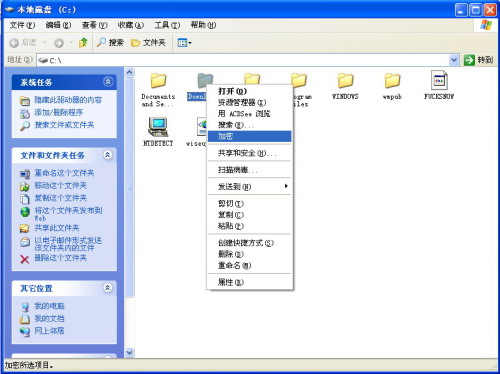Collapse the 文件和文件夹任务 panel

click(107, 155)
